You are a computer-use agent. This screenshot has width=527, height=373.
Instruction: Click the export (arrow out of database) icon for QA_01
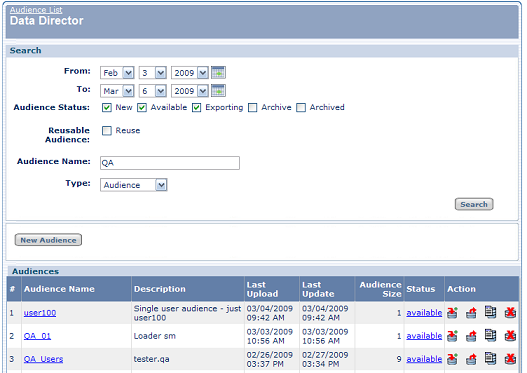coord(471,336)
